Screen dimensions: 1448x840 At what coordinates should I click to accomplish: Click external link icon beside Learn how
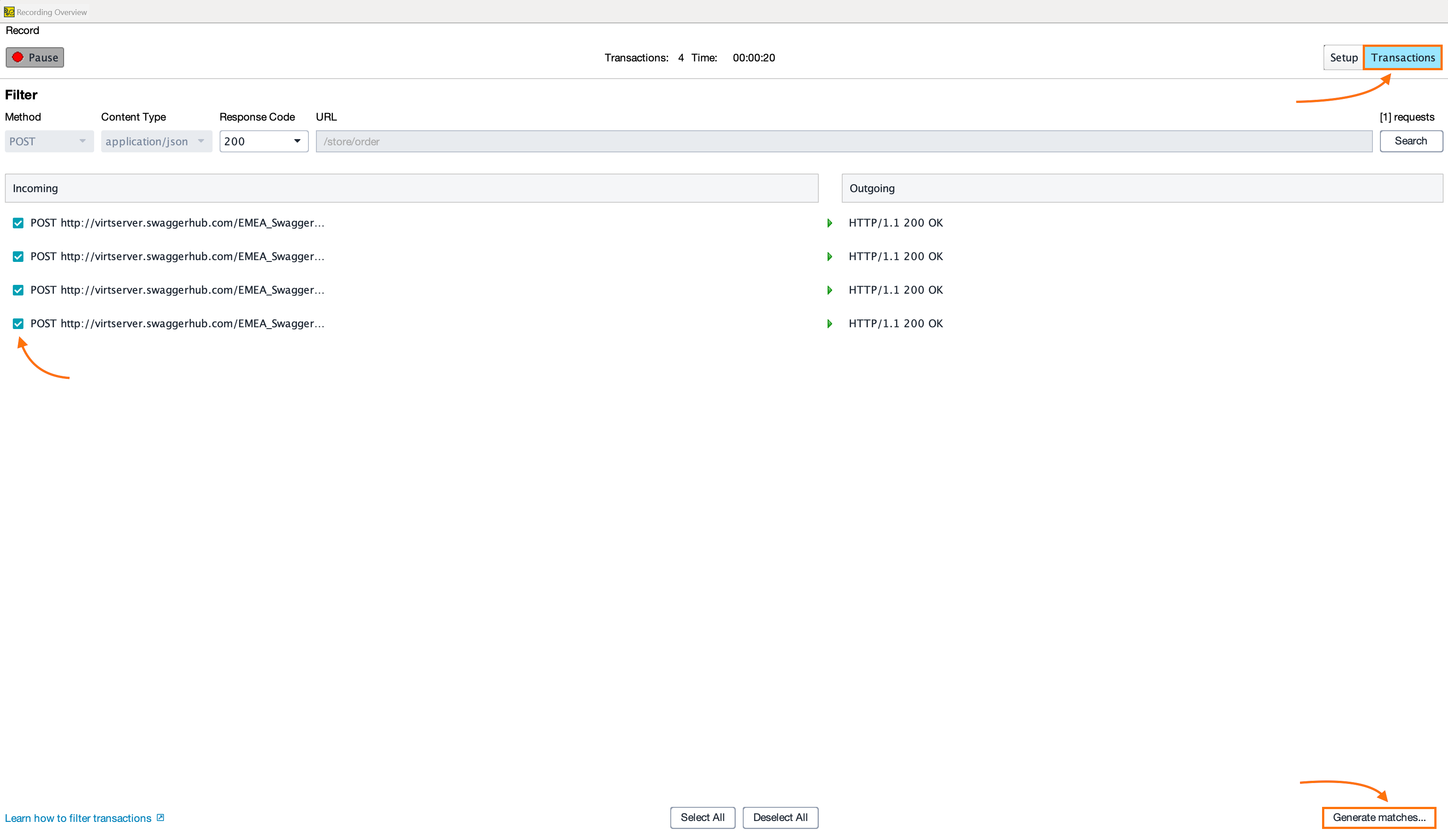160,817
